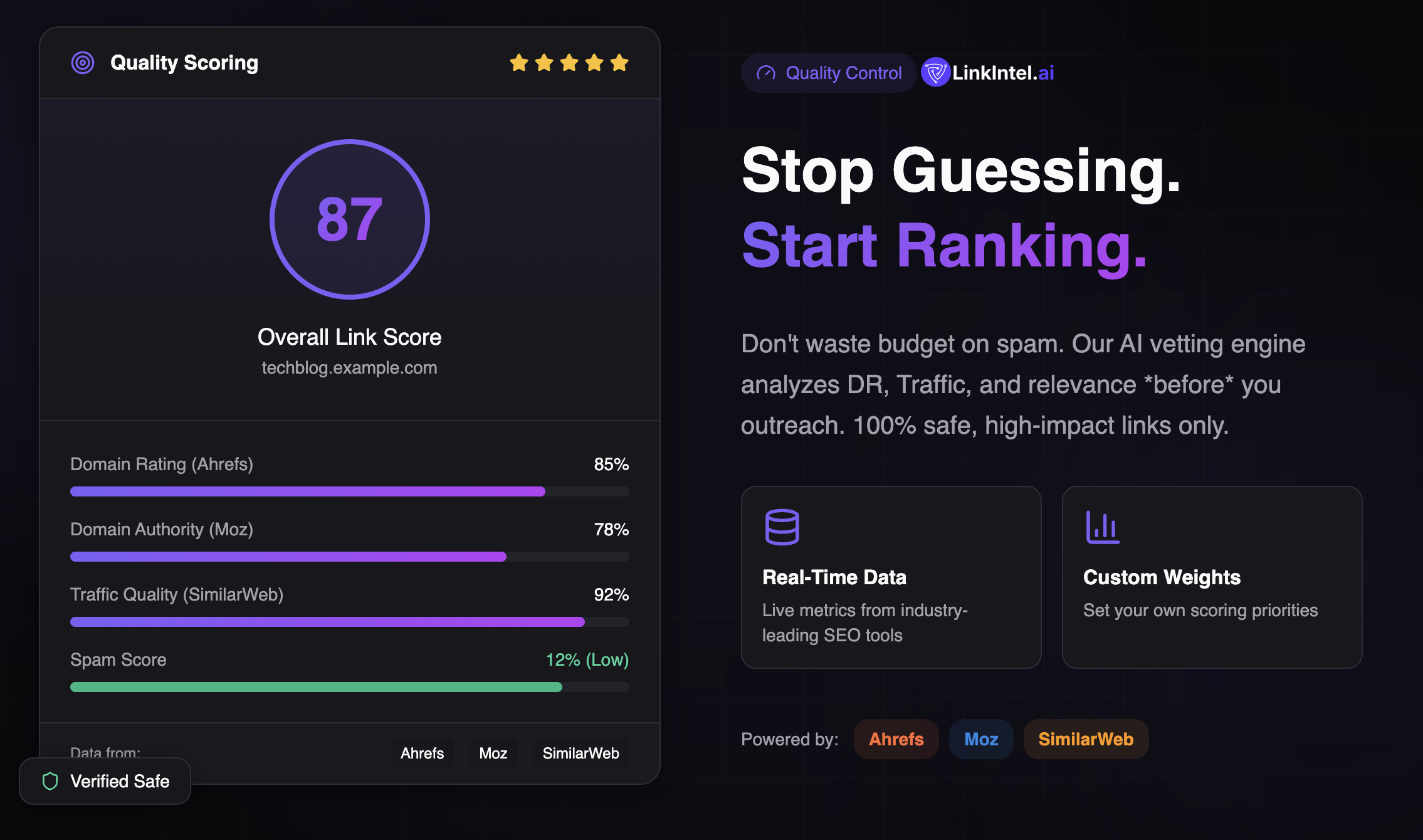This screenshot has height=840, width=1423.
Task: Click the Custom Weights card title
Action: coord(1162,577)
